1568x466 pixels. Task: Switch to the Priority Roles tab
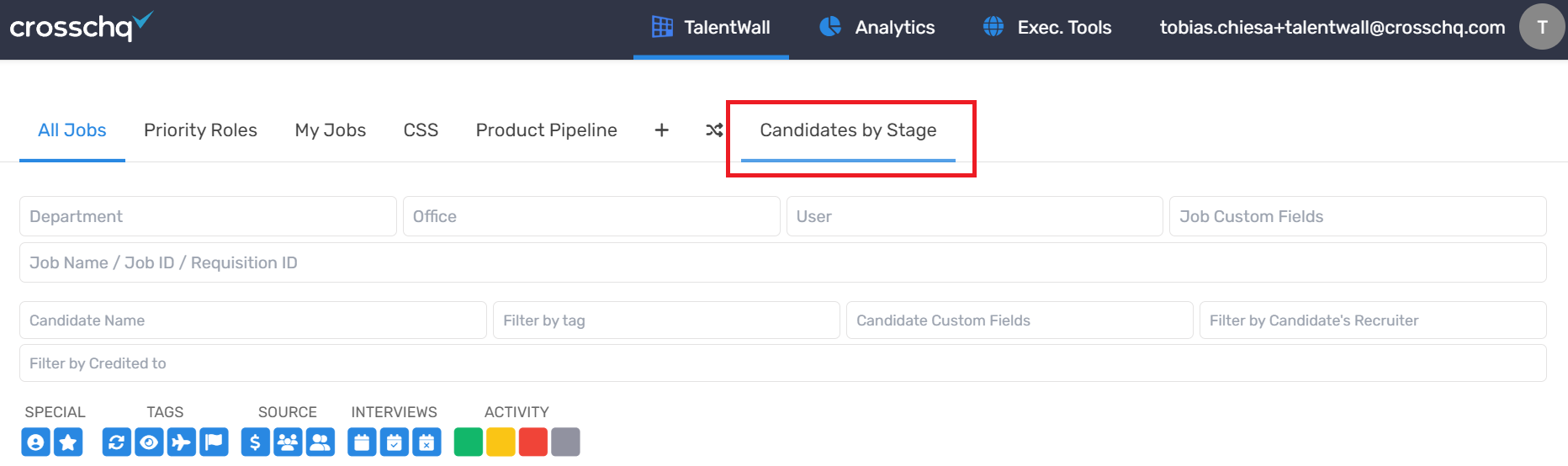200,130
